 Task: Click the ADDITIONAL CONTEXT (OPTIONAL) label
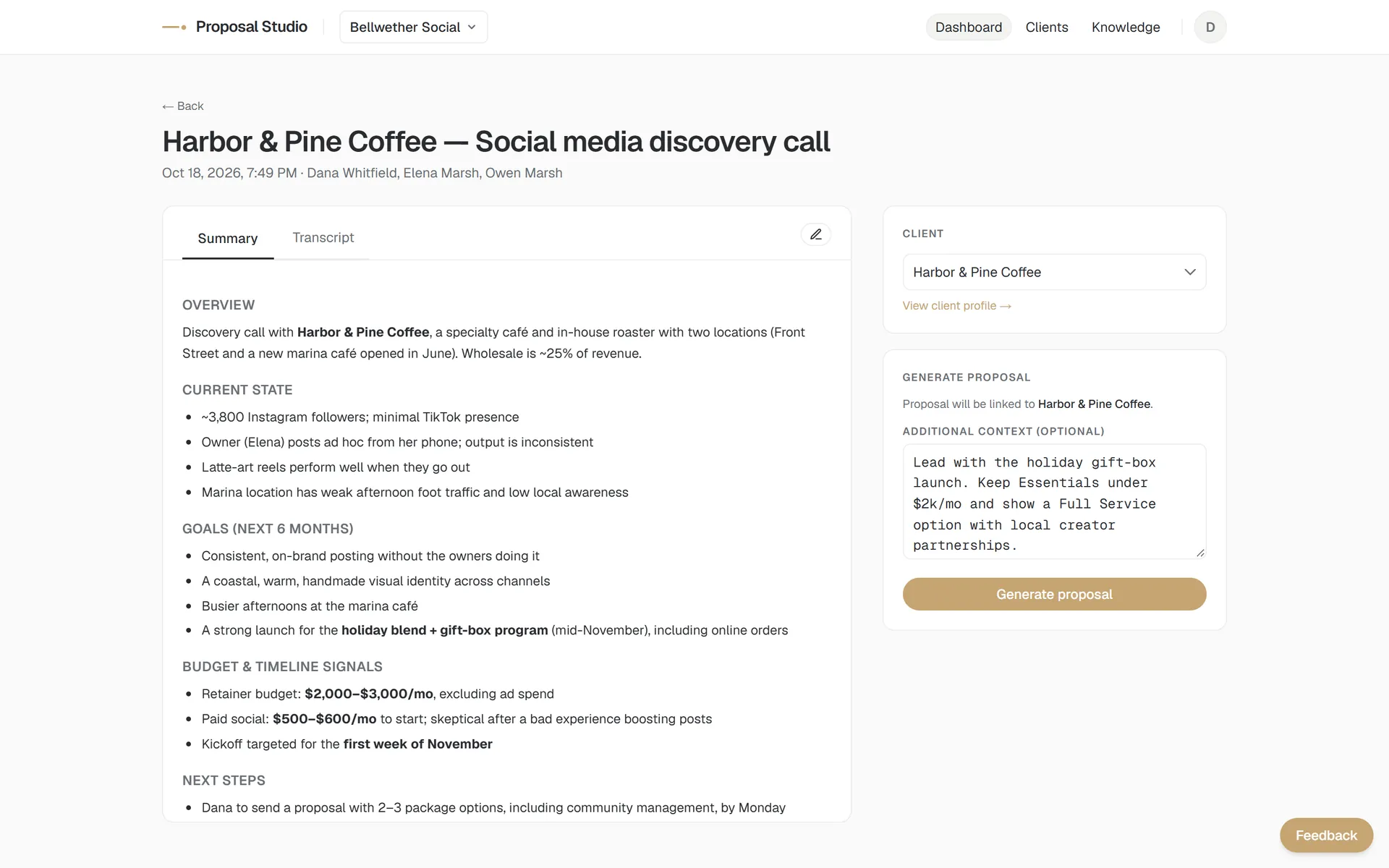point(1003,431)
